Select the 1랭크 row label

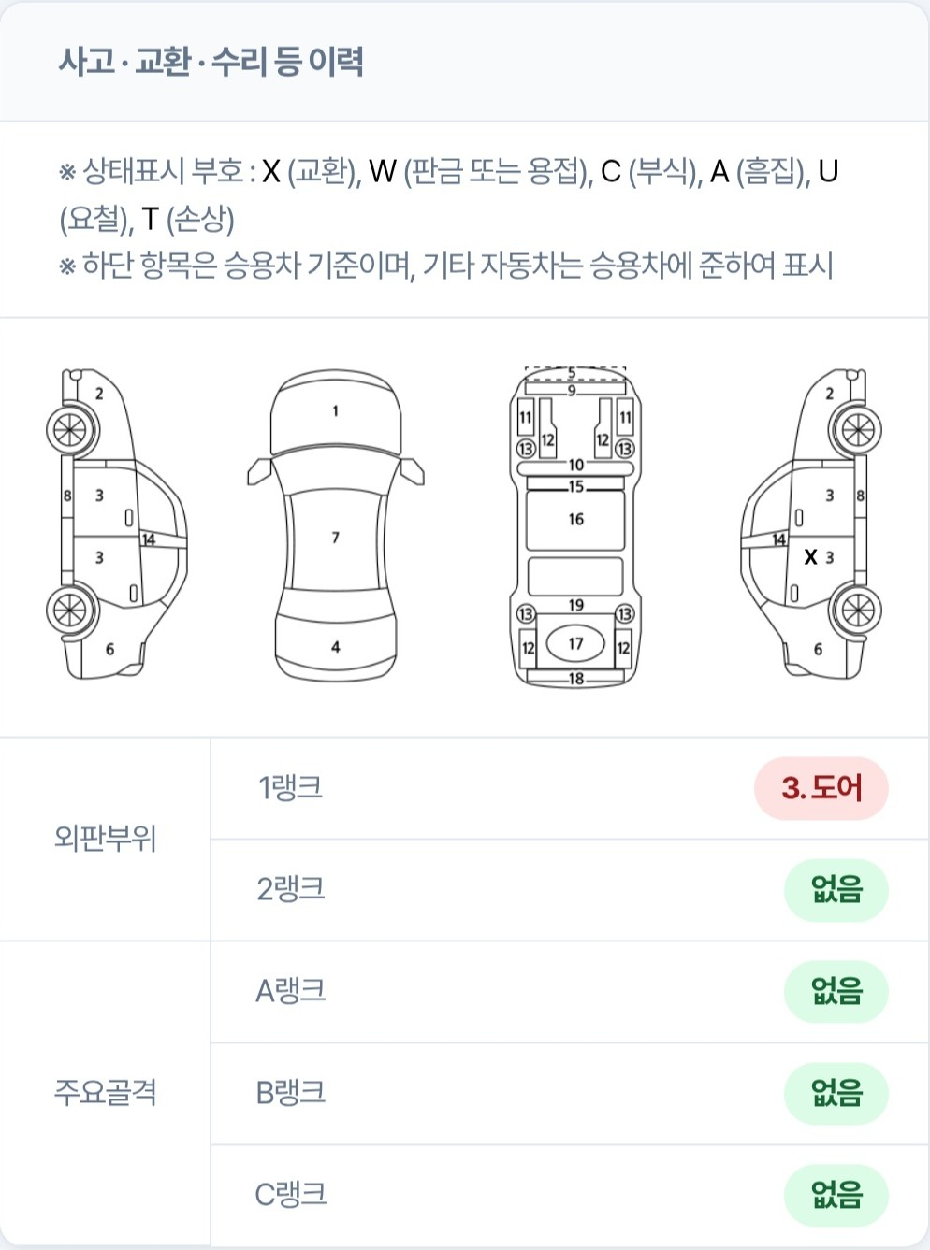[291, 788]
